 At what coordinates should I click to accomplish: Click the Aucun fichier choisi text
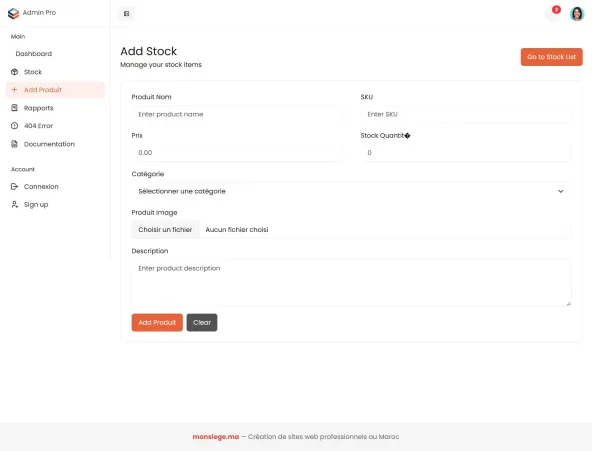(x=237, y=229)
